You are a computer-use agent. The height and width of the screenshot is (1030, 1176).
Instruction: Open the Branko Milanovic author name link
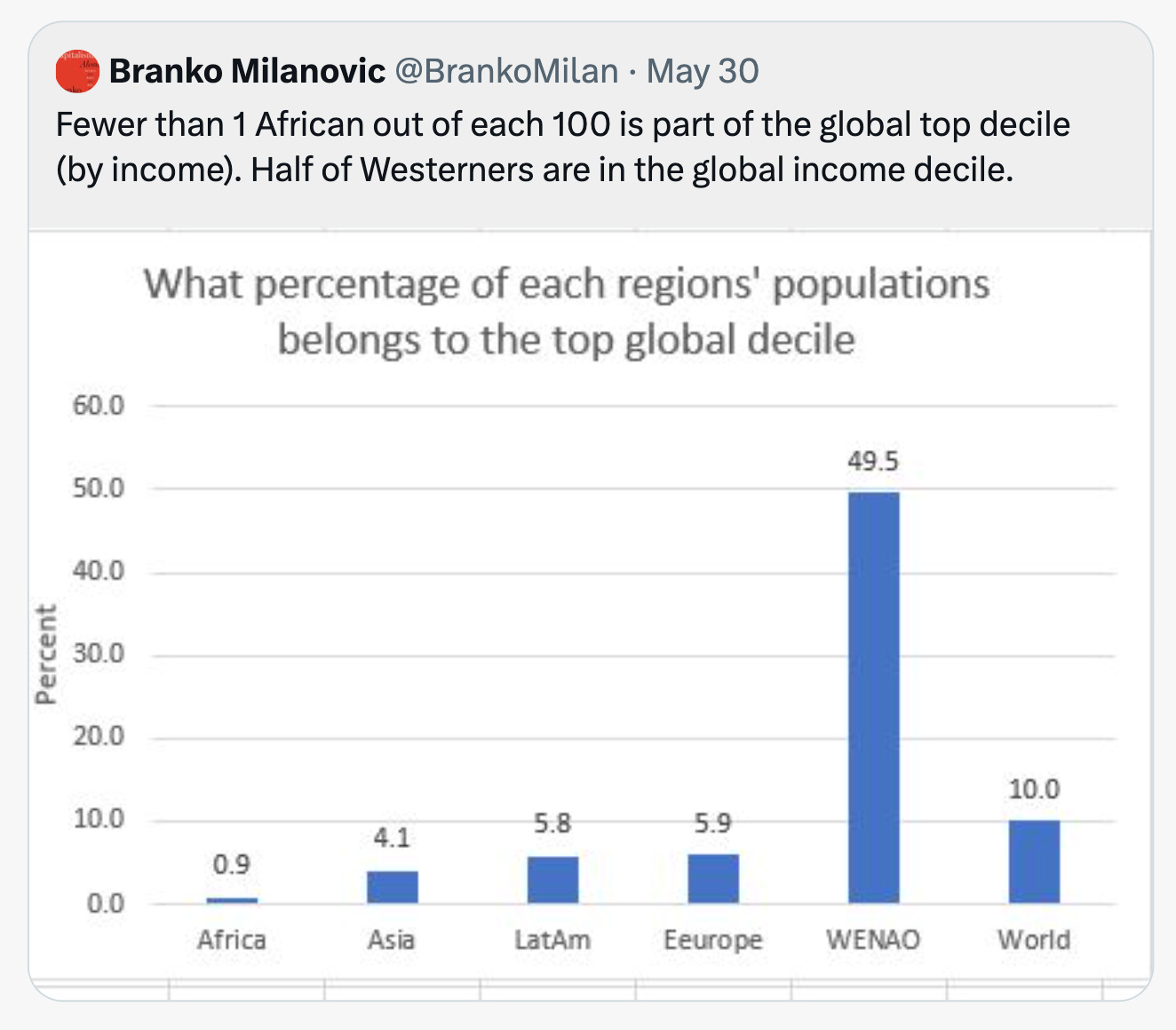pos(247,71)
